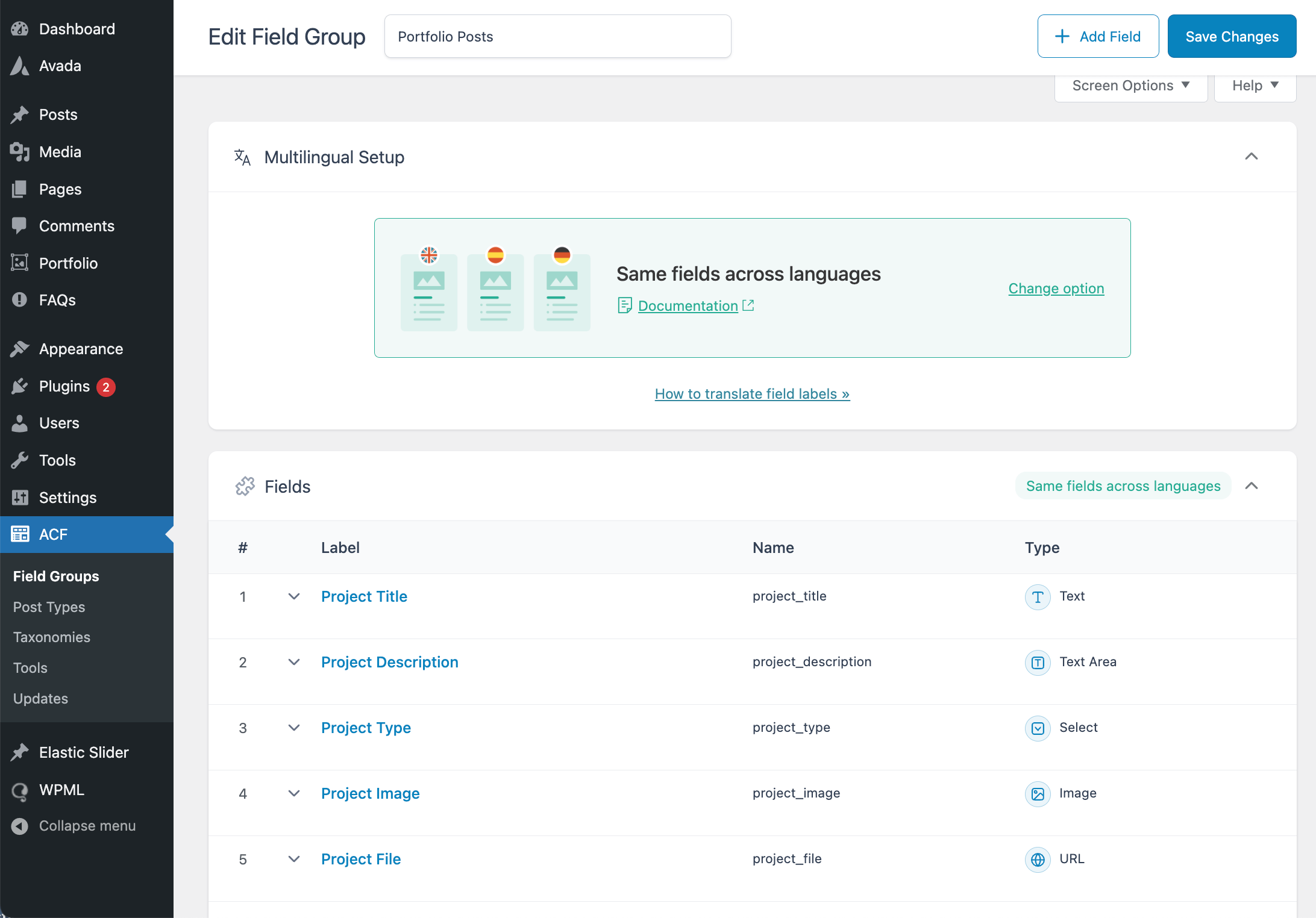Open the Taxonomies submenu item

click(x=52, y=637)
